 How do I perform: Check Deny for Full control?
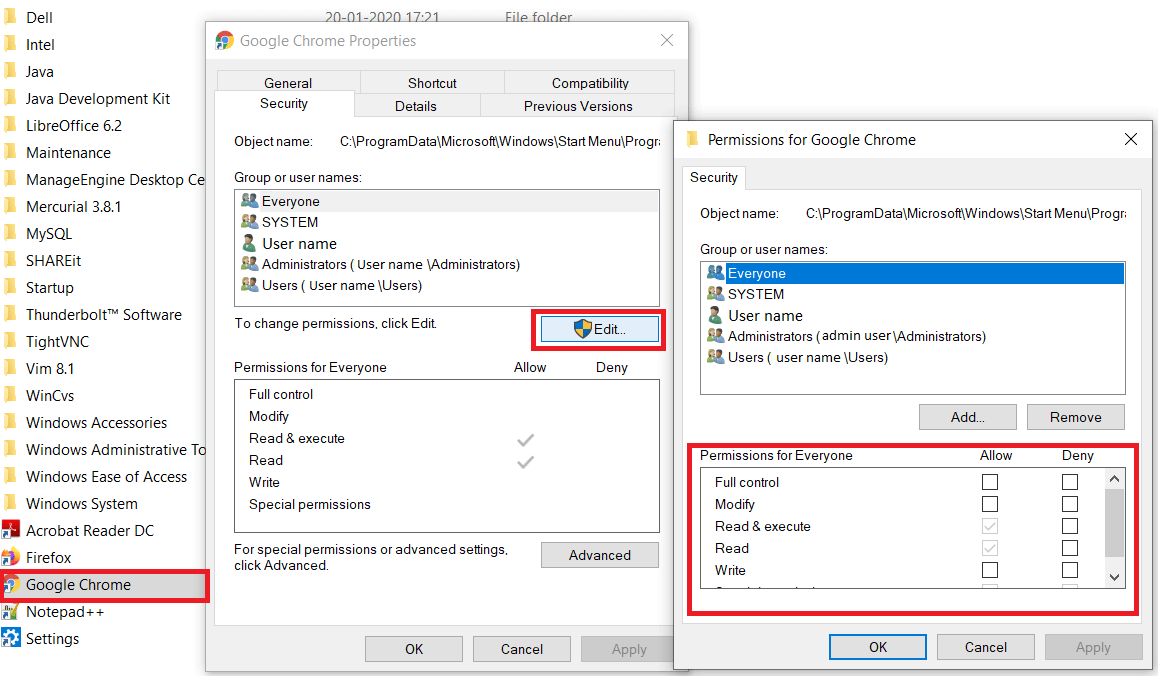coord(1069,482)
